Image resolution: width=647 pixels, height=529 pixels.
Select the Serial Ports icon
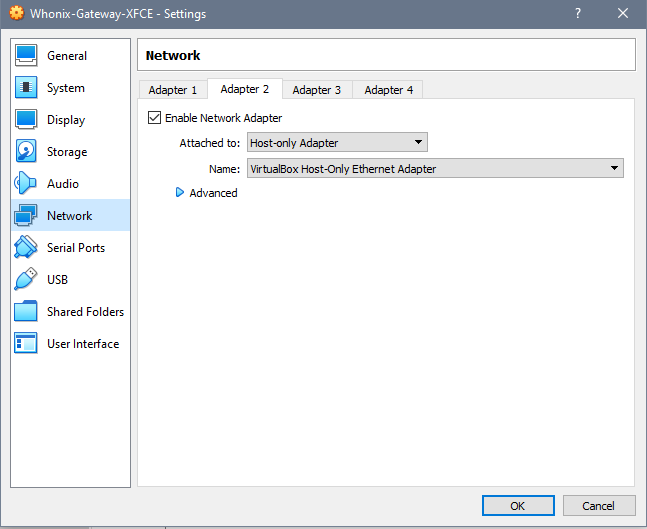pos(27,248)
